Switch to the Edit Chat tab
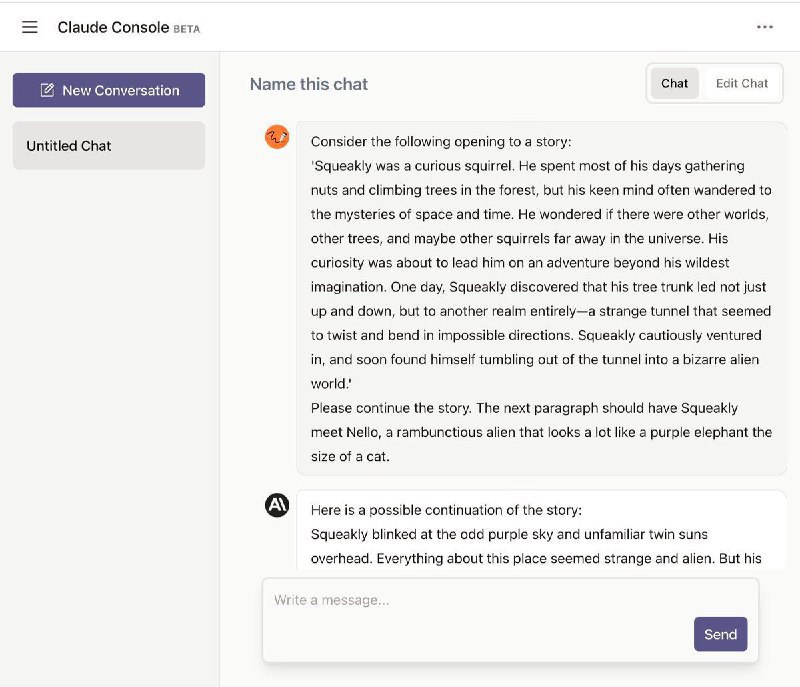 (742, 83)
